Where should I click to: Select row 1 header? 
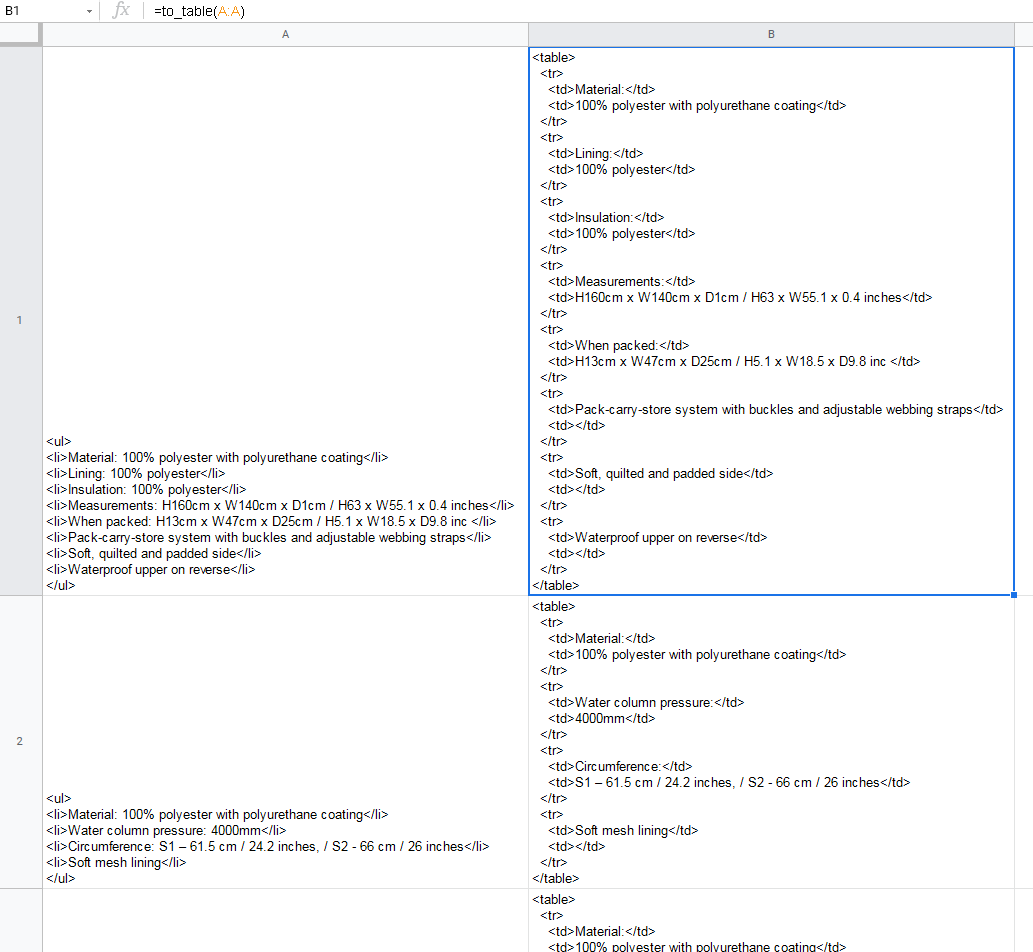pyautogui.click(x=20, y=320)
